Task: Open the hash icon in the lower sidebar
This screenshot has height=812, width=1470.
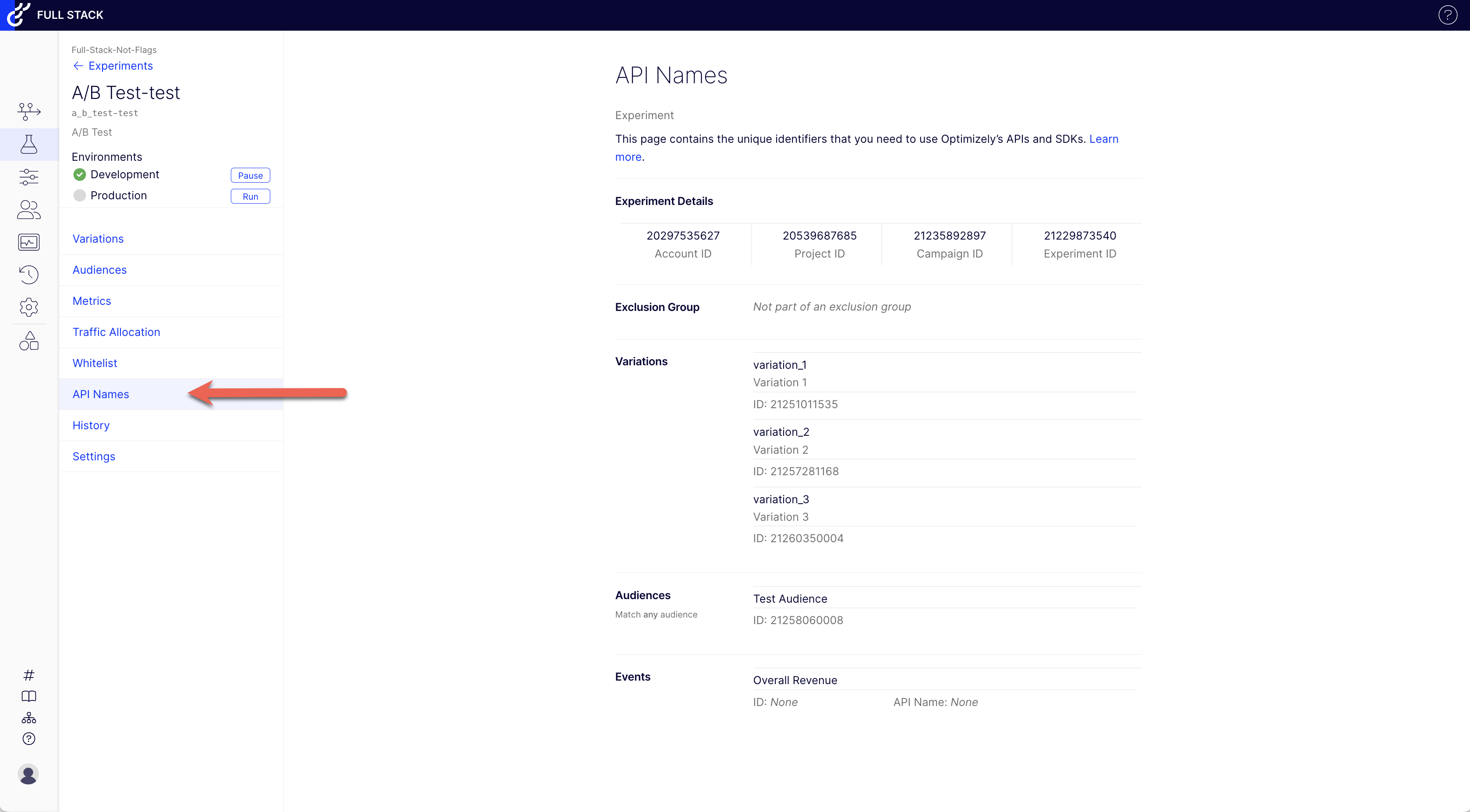Action: click(28, 675)
